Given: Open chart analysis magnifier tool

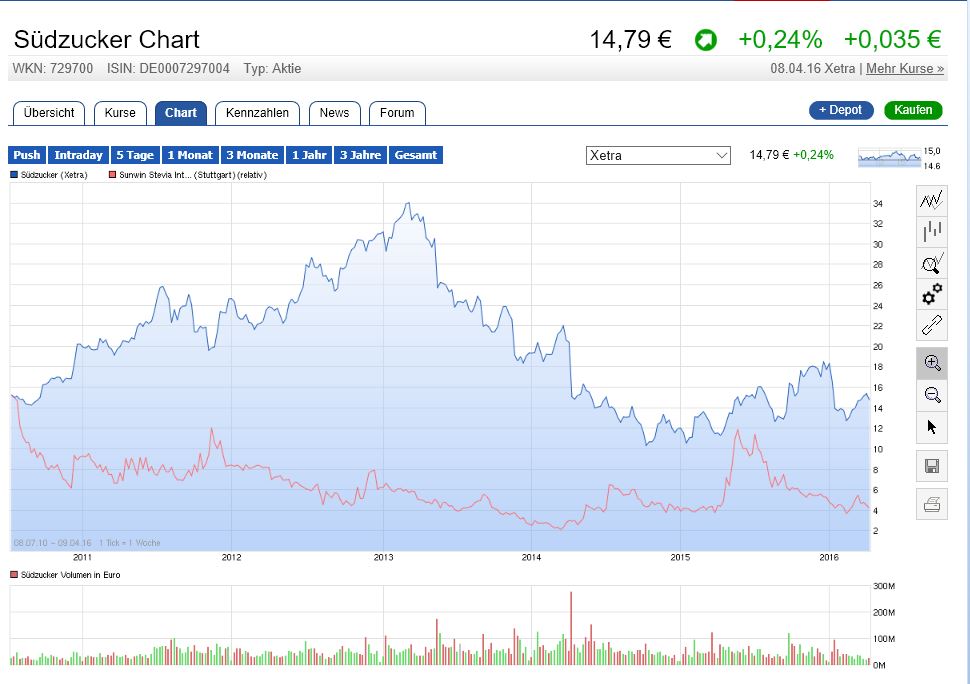Looking at the screenshot, I should click(932, 264).
